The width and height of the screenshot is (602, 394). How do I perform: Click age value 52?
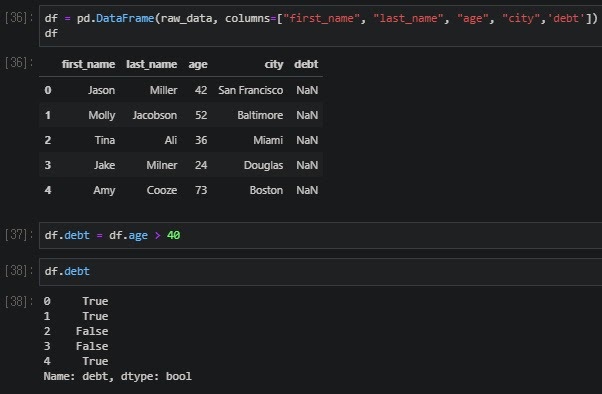(201, 115)
